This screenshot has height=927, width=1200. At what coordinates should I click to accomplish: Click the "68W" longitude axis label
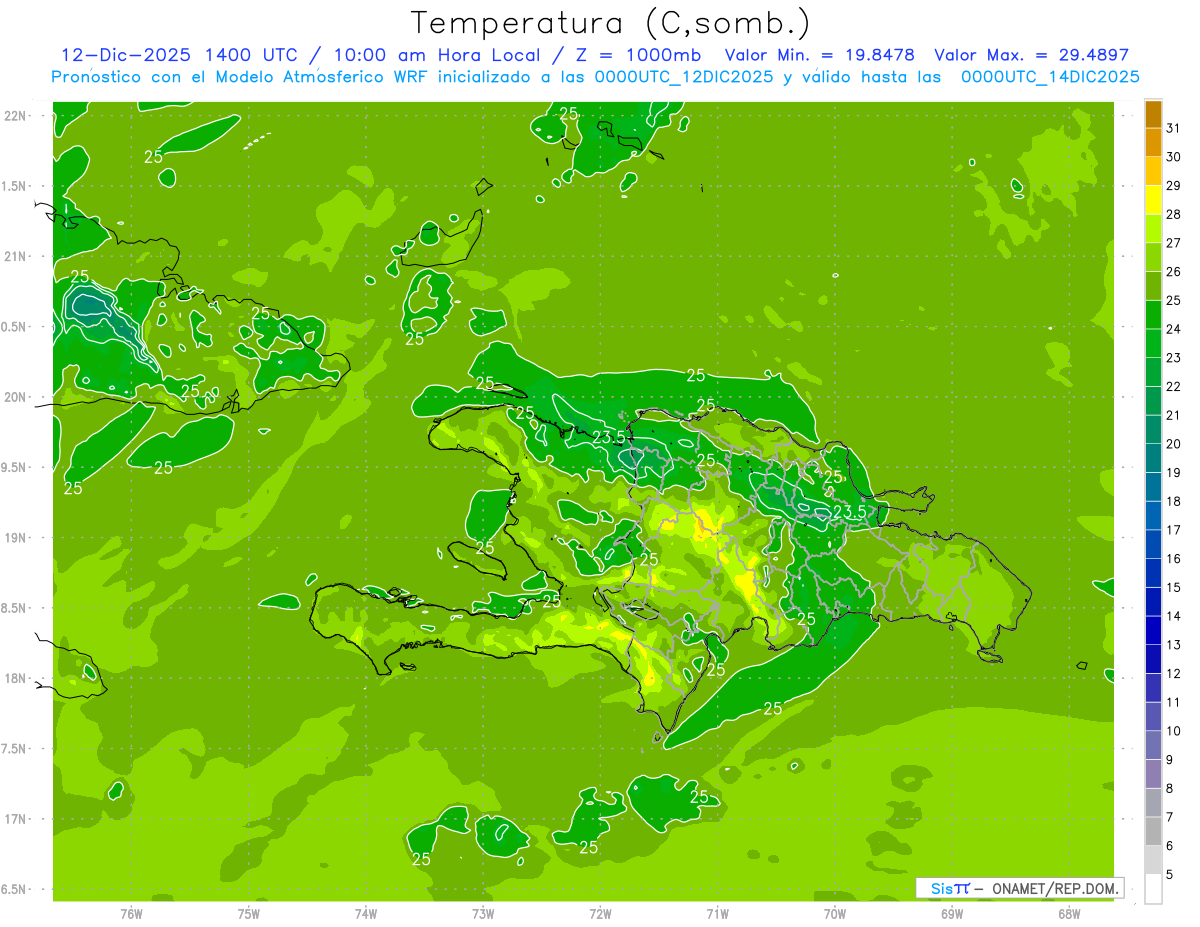[1069, 913]
